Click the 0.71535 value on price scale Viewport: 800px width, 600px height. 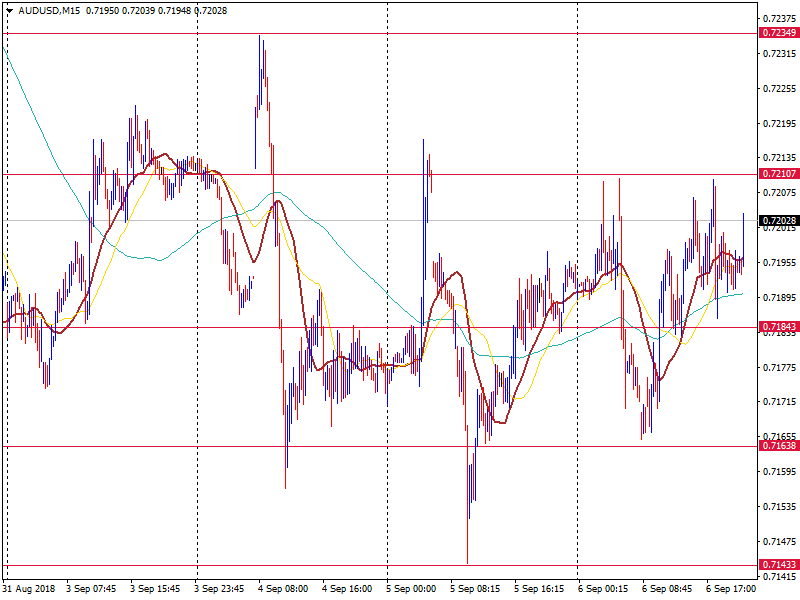tap(778, 507)
